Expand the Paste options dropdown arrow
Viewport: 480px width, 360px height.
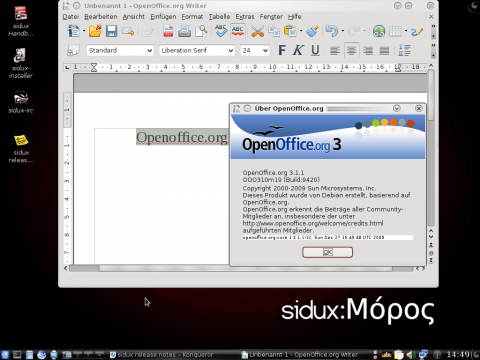(x=301, y=31)
